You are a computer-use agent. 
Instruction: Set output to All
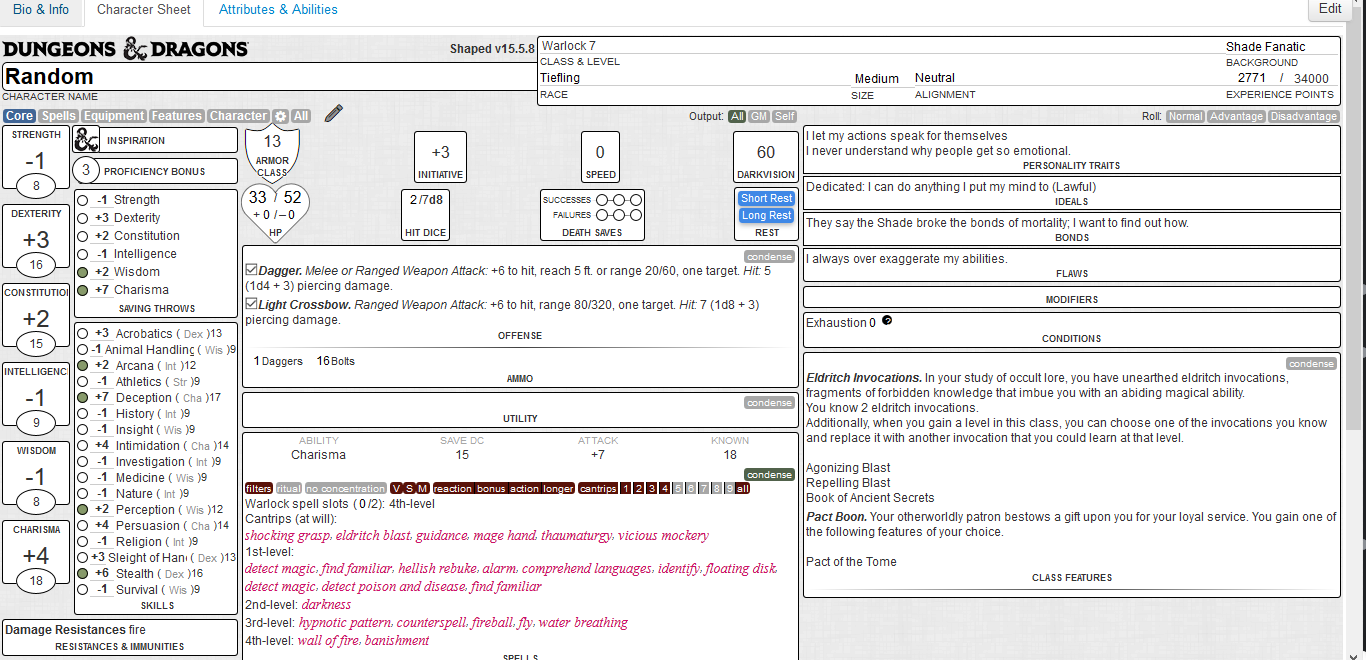click(737, 117)
